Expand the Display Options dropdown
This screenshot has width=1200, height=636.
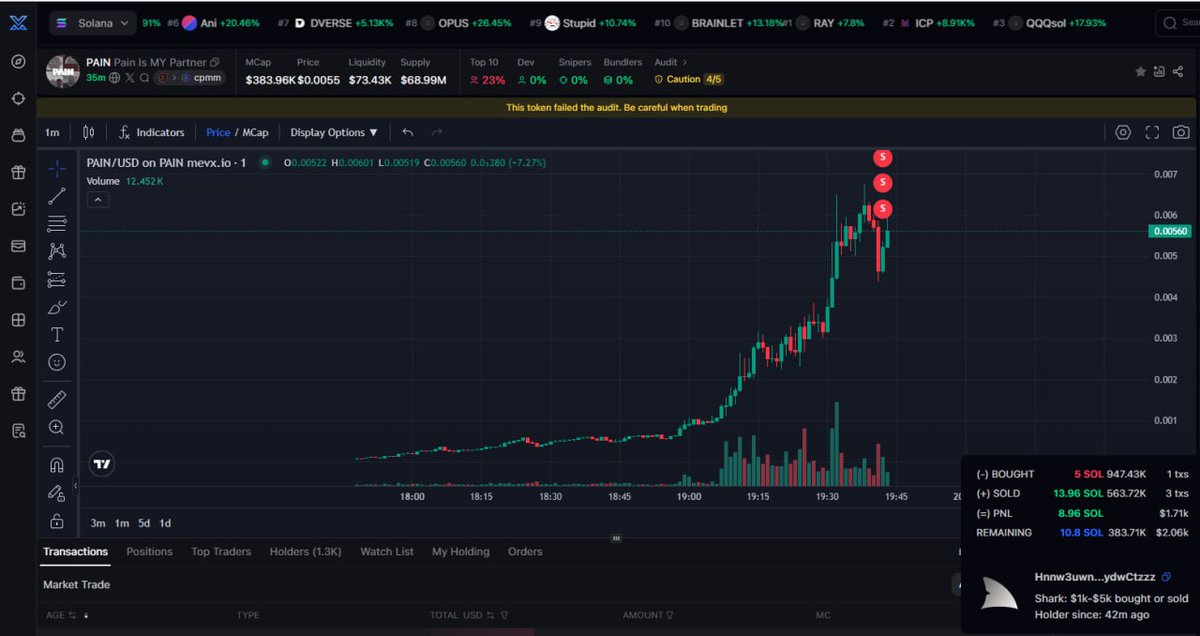click(334, 132)
